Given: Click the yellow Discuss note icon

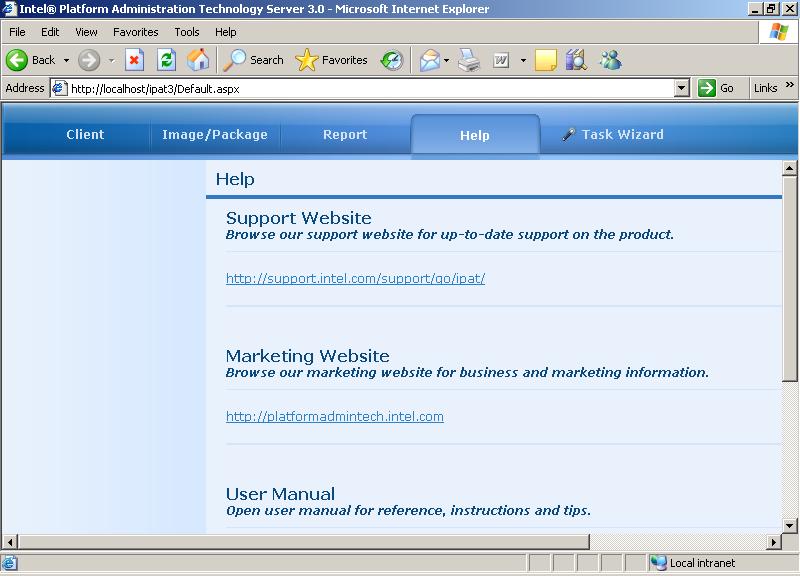Looking at the screenshot, I should coord(545,60).
